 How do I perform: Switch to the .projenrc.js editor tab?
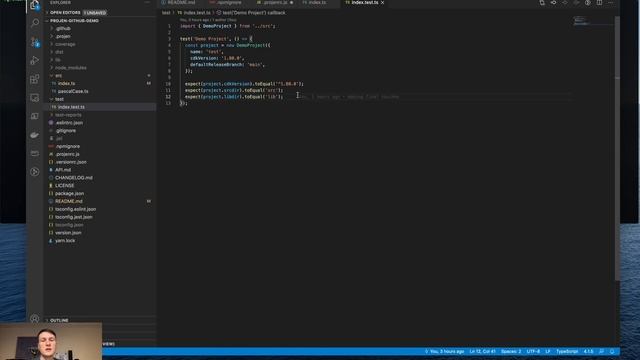275,3
